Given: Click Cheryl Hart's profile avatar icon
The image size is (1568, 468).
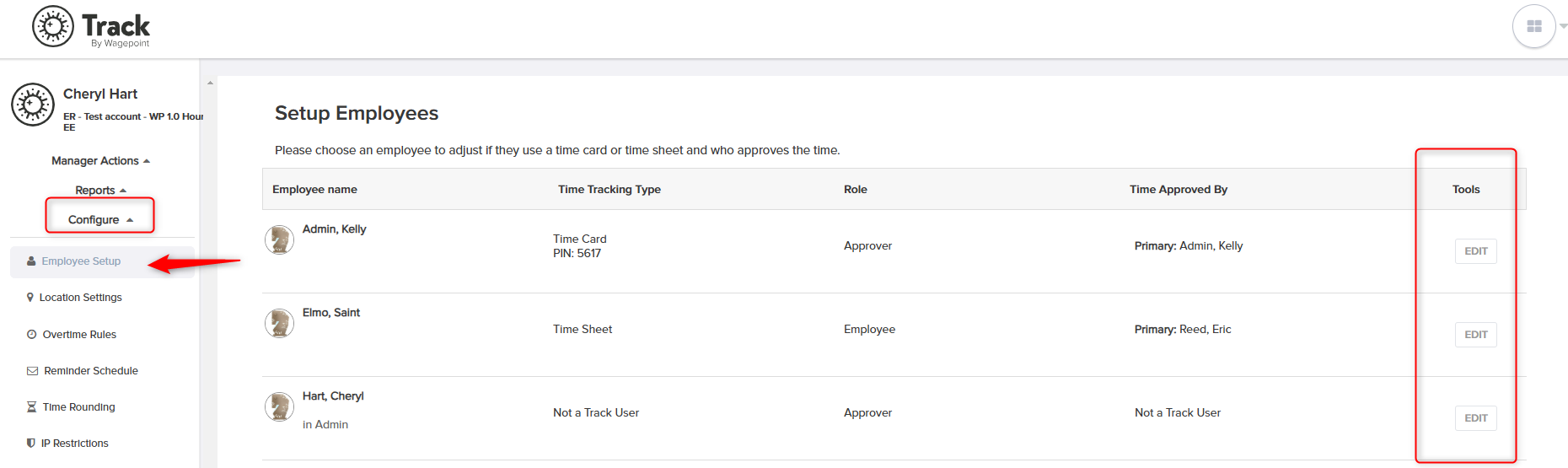Looking at the screenshot, I should [33, 105].
